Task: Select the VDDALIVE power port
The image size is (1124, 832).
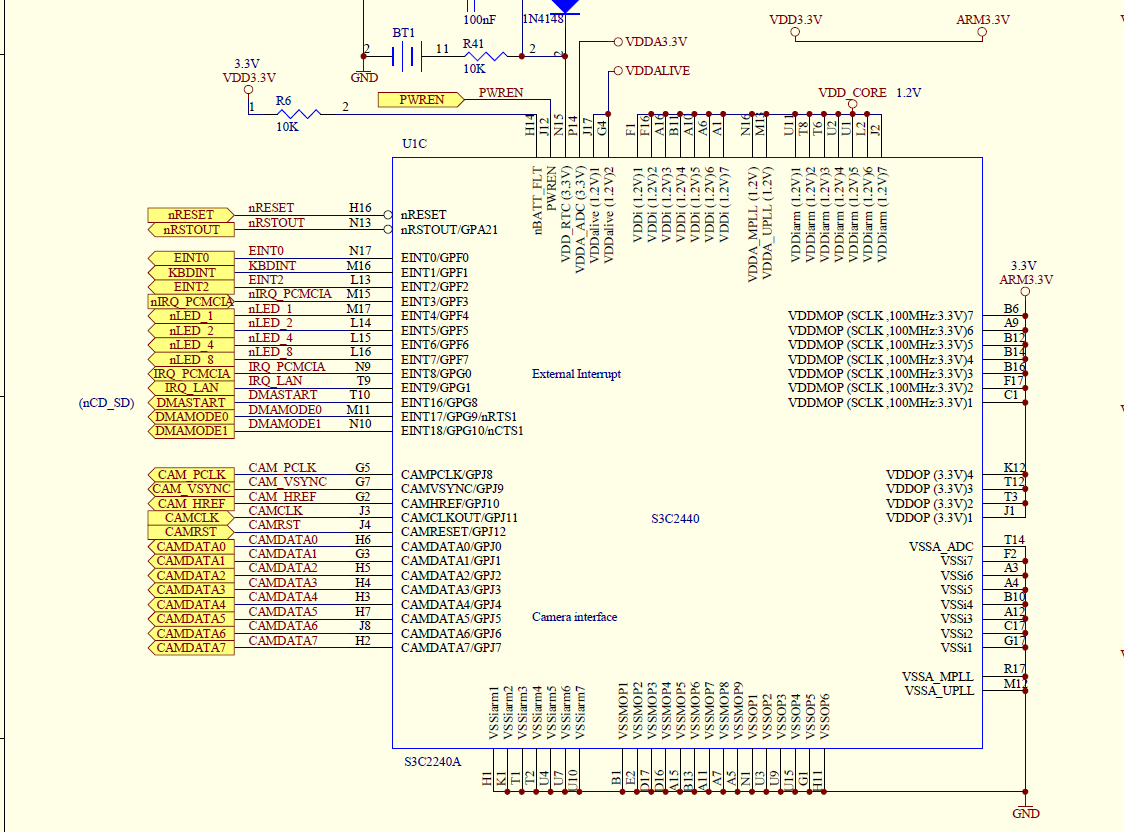Action: coord(652,71)
